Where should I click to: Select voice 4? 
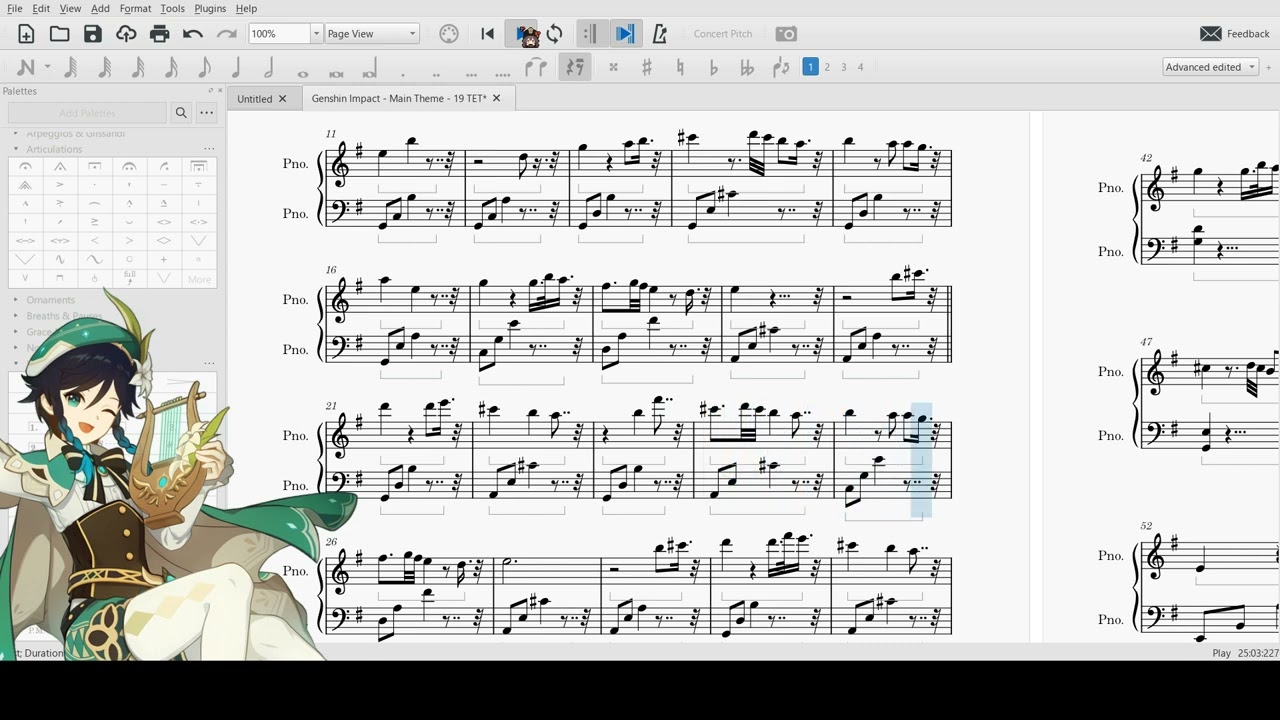(x=860, y=67)
